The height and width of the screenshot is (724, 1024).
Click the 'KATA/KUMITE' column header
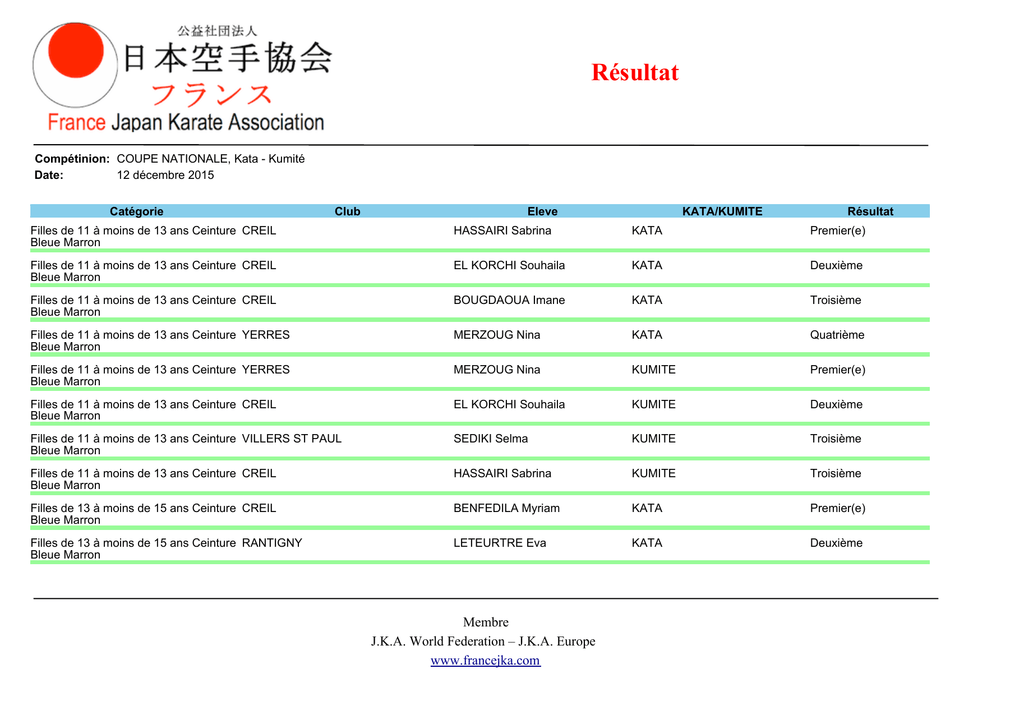click(722, 211)
